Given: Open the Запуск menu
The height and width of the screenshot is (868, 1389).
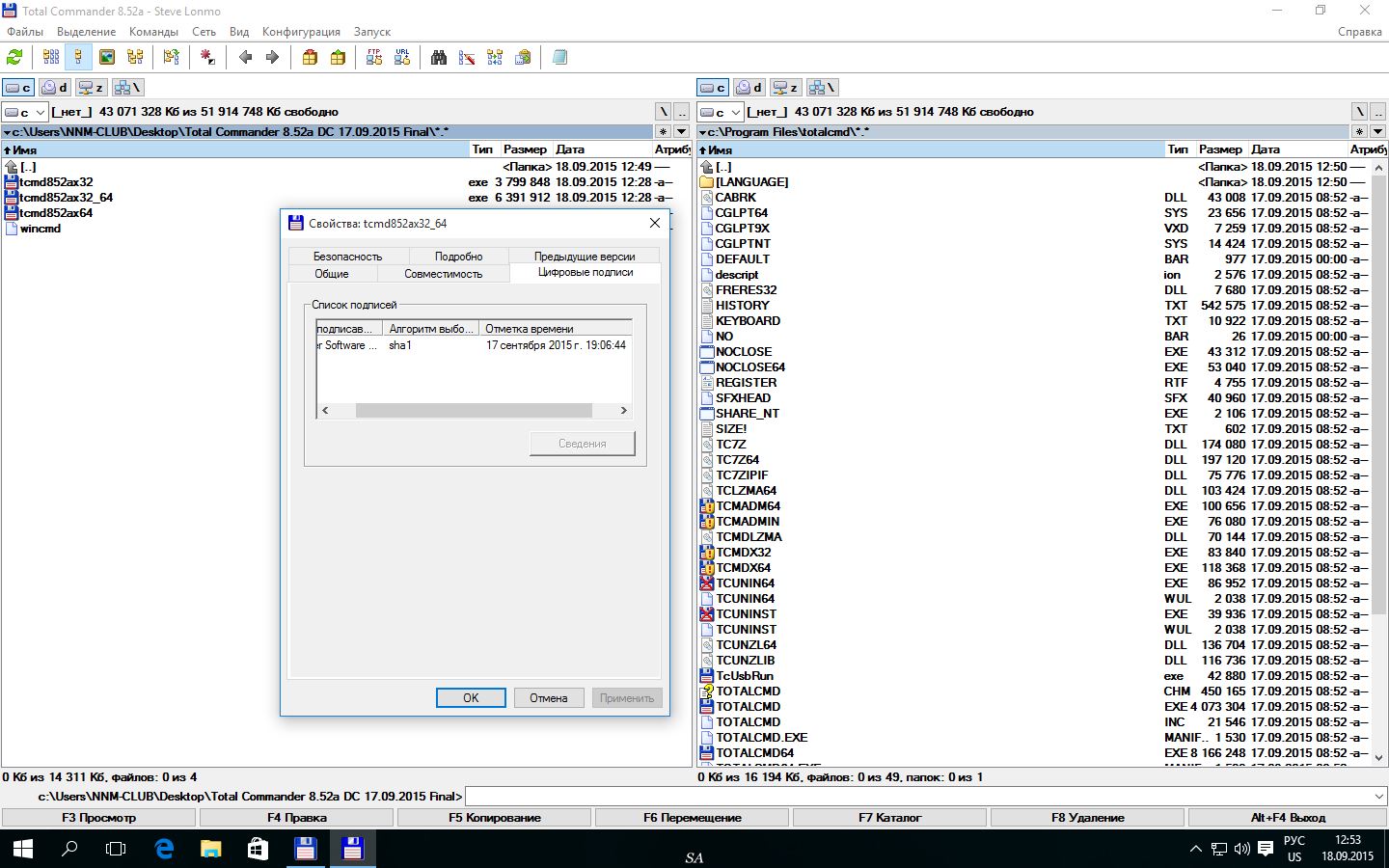Looking at the screenshot, I should [x=372, y=32].
